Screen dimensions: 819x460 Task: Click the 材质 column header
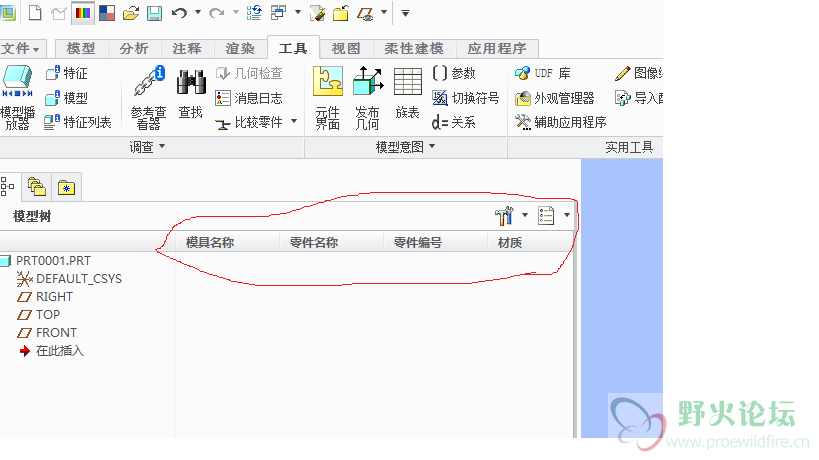pos(530,242)
